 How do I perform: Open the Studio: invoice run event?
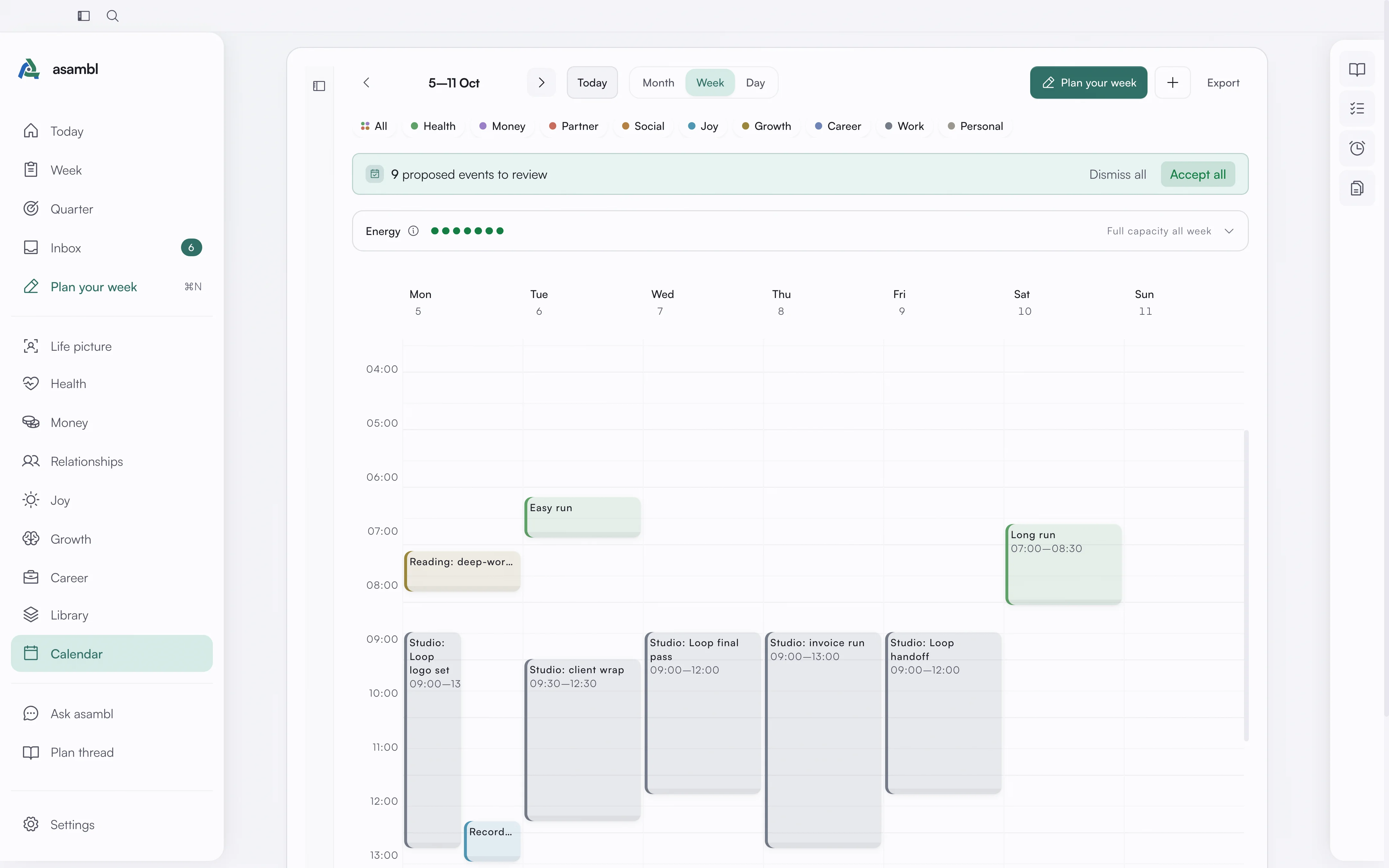[x=823, y=739]
